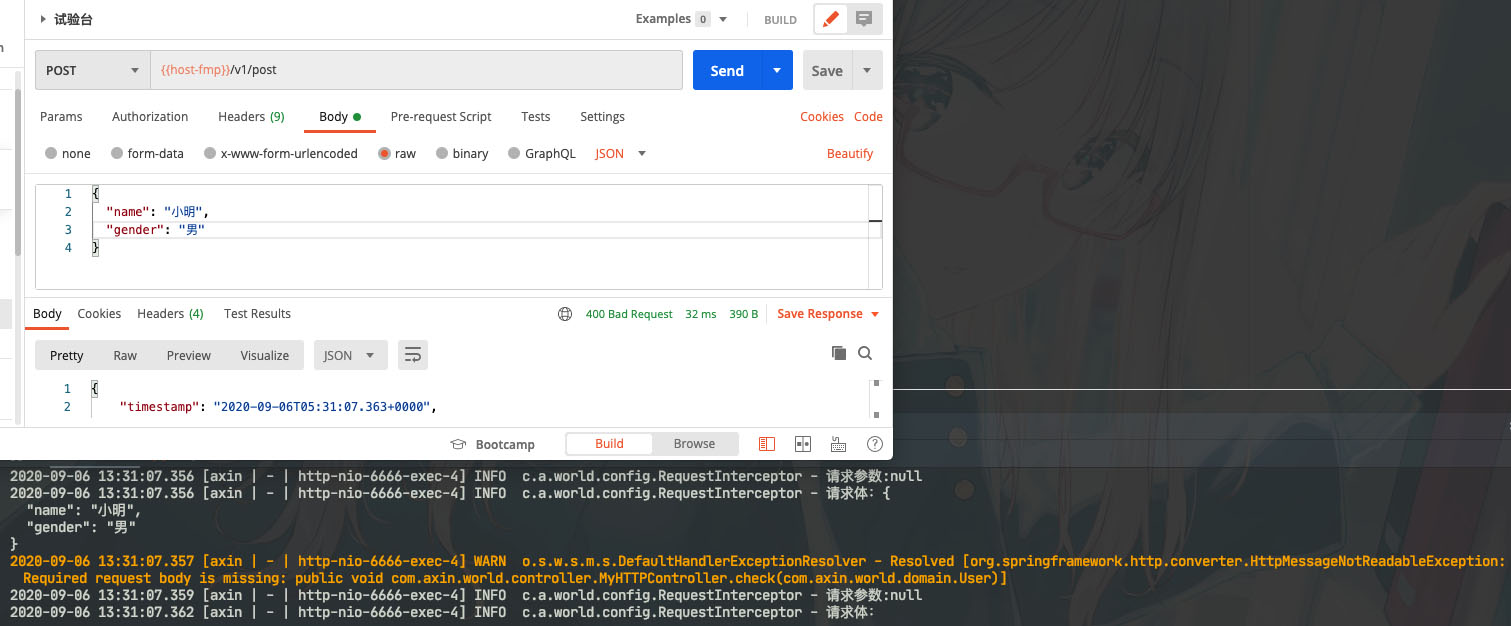The width and height of the screenshot is (1511, 626).
Task: Open the Test Results tab
Action: click(x=257, y=313)
